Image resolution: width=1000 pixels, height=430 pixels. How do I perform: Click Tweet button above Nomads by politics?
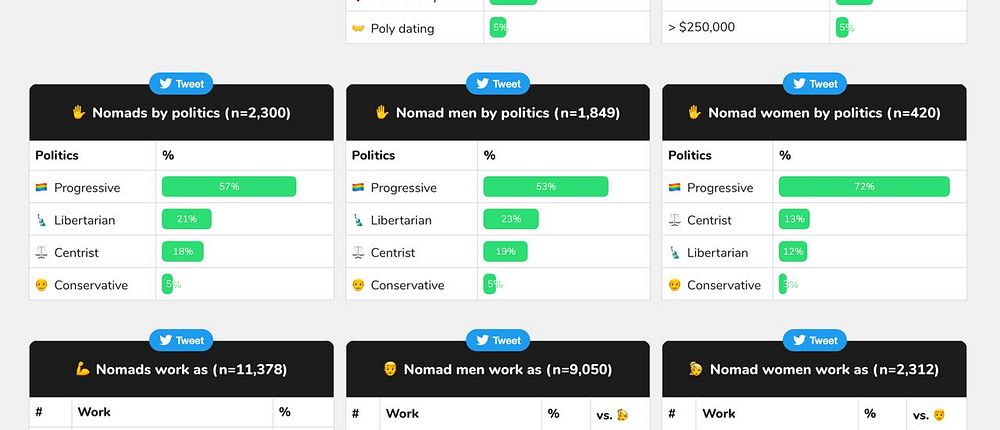(x=181, y=85)
